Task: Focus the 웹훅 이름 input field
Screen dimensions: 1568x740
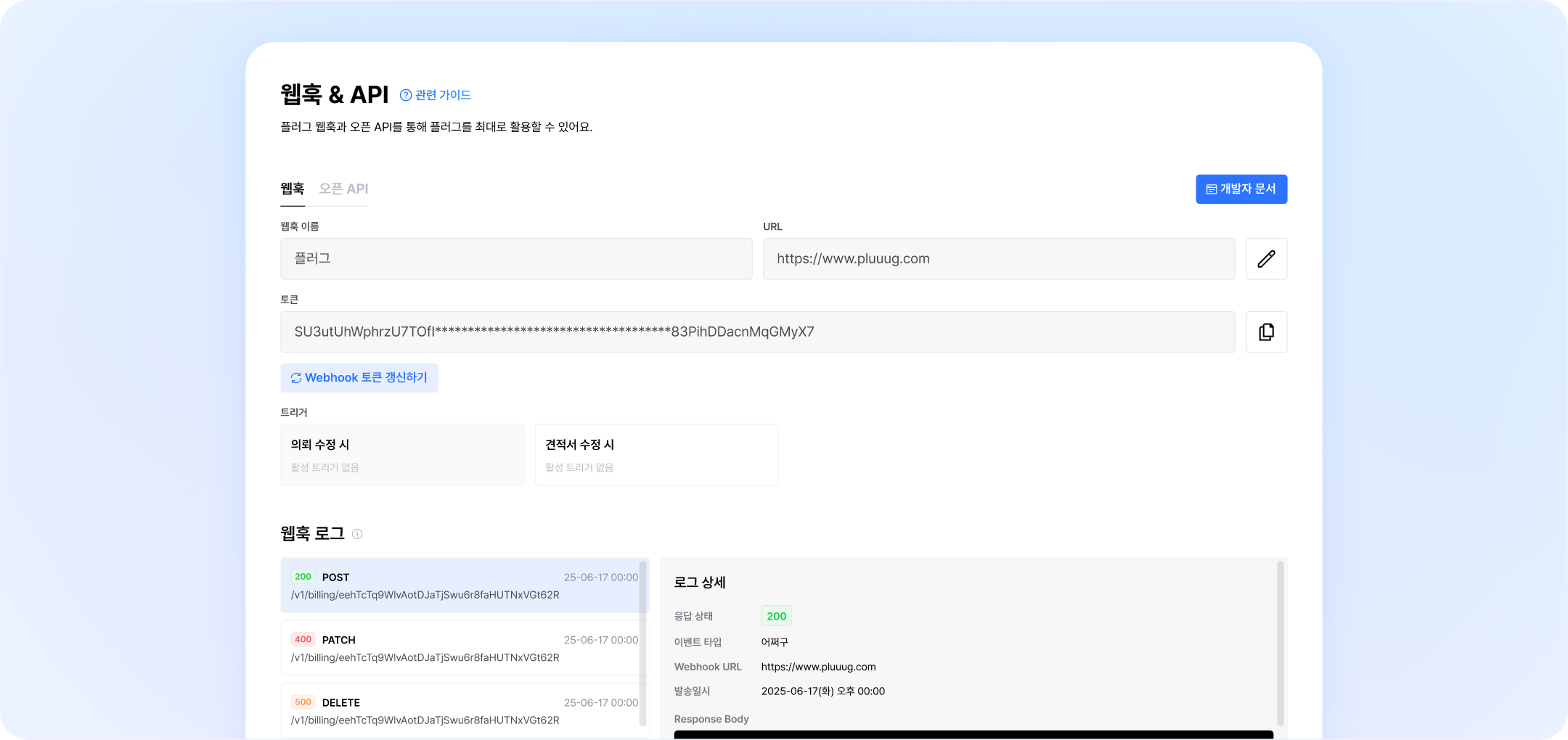Action: coord(516,259)
